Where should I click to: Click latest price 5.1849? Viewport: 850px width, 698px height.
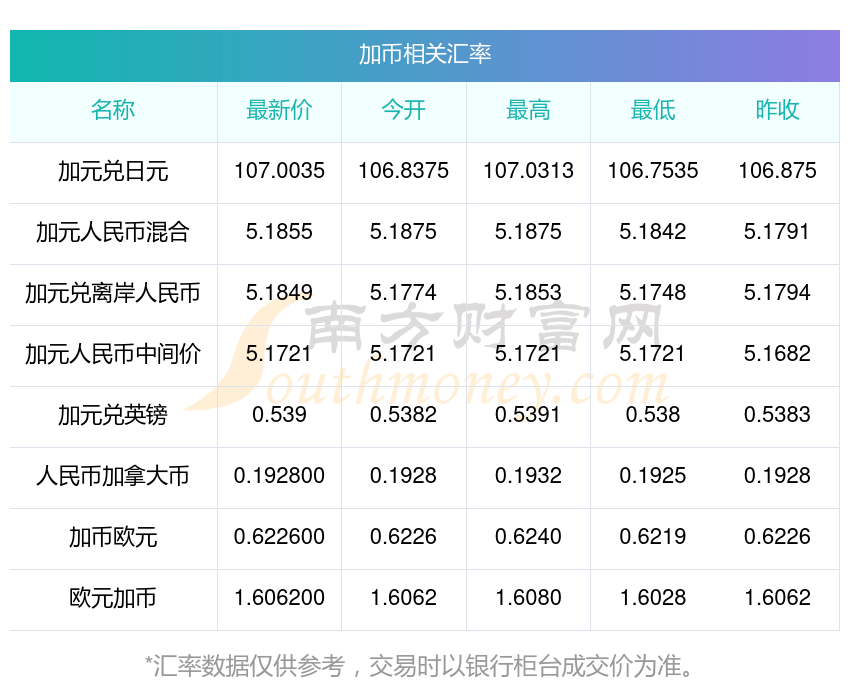(279, 293)
